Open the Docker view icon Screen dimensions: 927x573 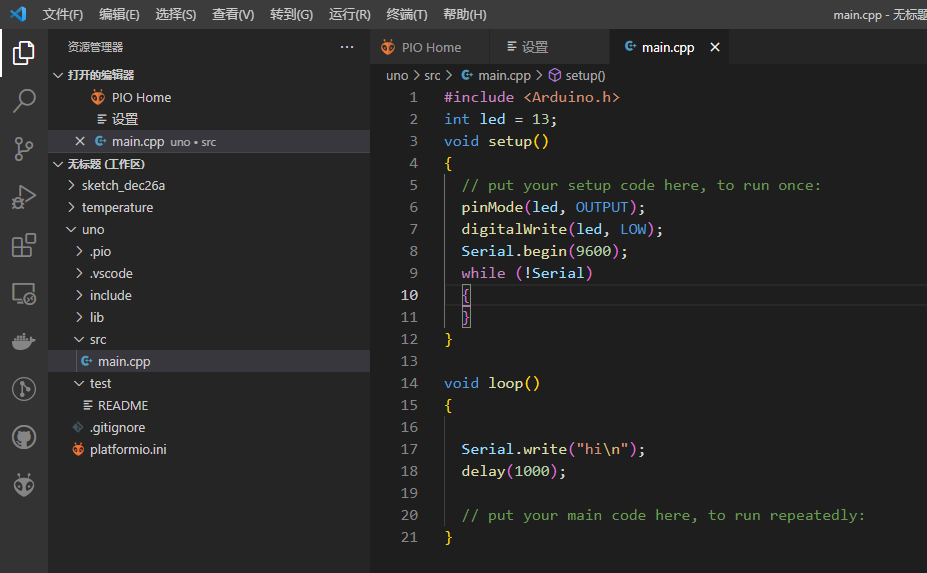pyautogui.click(x=24, y=341)
